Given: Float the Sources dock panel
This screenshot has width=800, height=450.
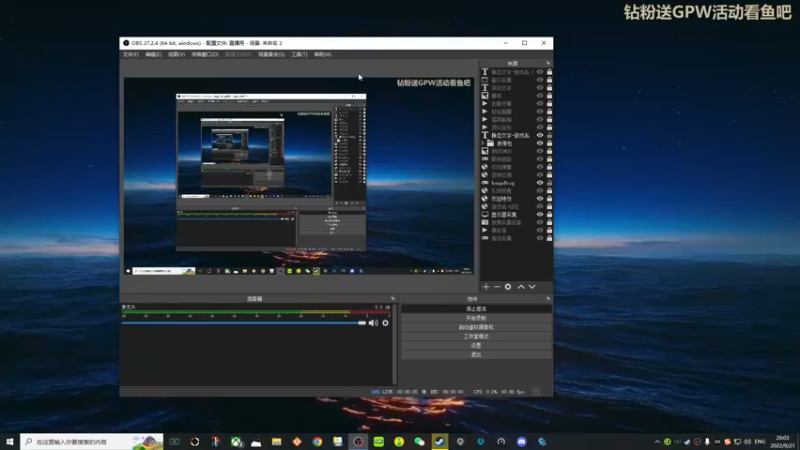Looking at the screenshot, I should click(x=548, y=63).
